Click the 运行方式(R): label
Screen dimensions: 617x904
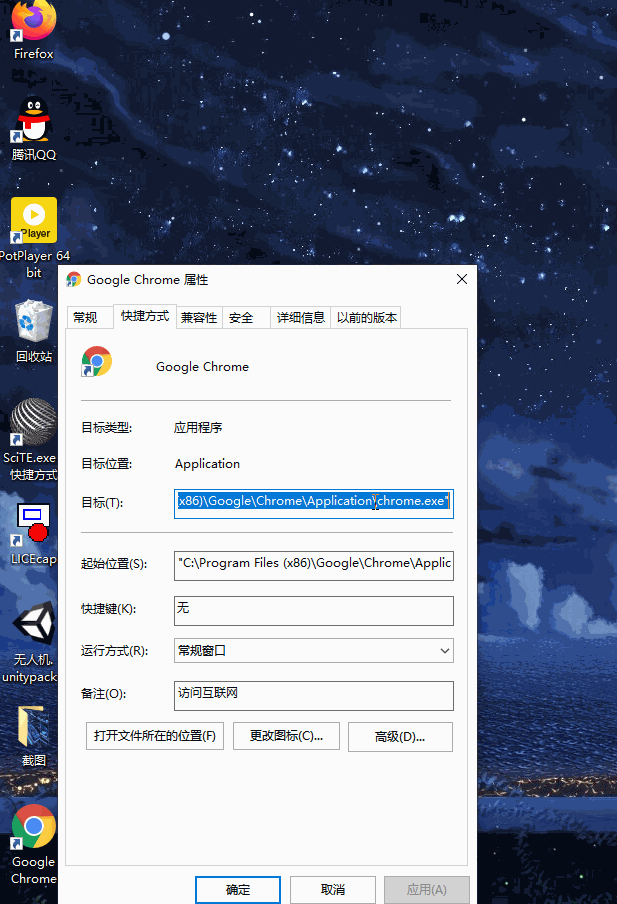coord(115,651)
